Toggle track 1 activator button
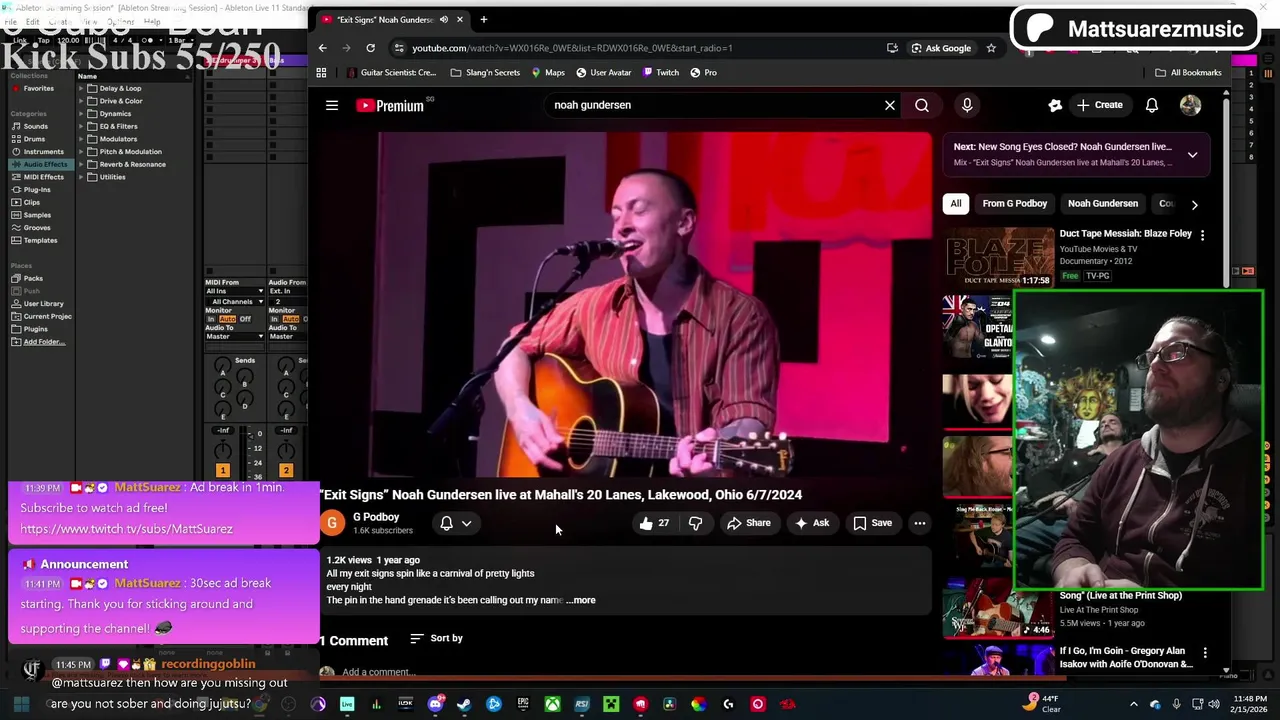 coord(222,470)
